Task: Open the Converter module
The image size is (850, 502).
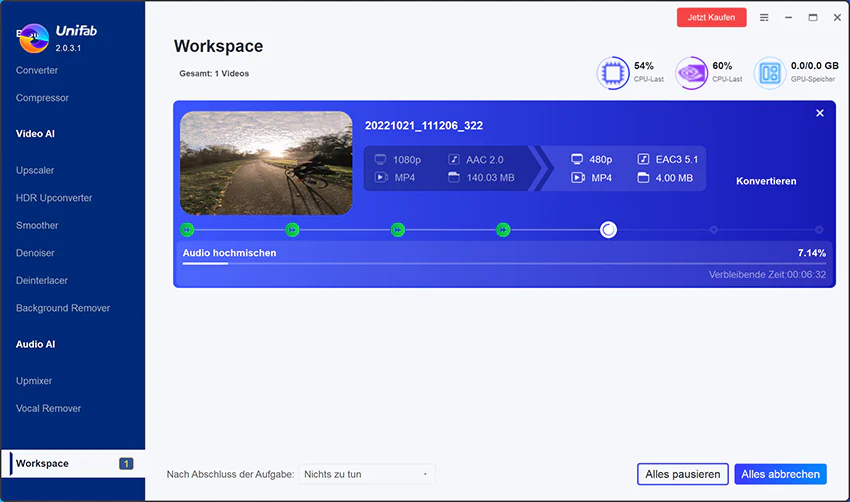Action: click(x=37, y=70)
